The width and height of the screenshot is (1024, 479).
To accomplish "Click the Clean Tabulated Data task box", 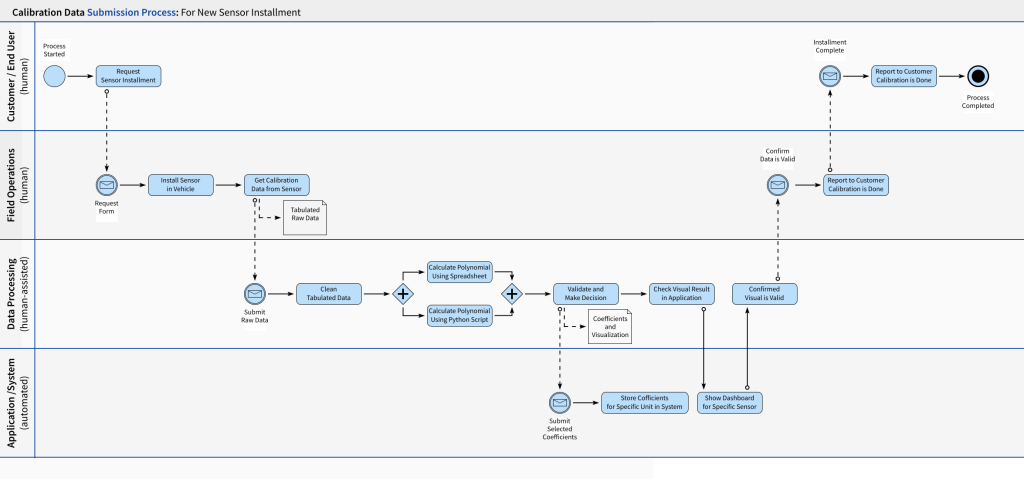I will pos(329,294).
